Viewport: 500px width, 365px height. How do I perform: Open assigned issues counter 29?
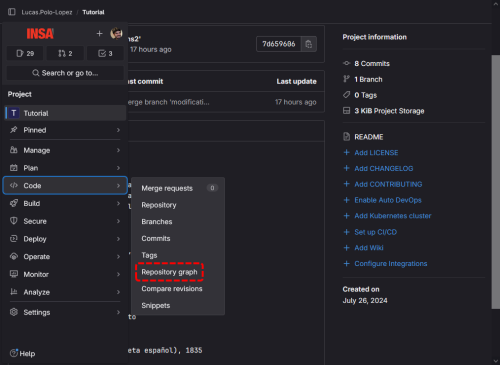(x=25, y=53)
